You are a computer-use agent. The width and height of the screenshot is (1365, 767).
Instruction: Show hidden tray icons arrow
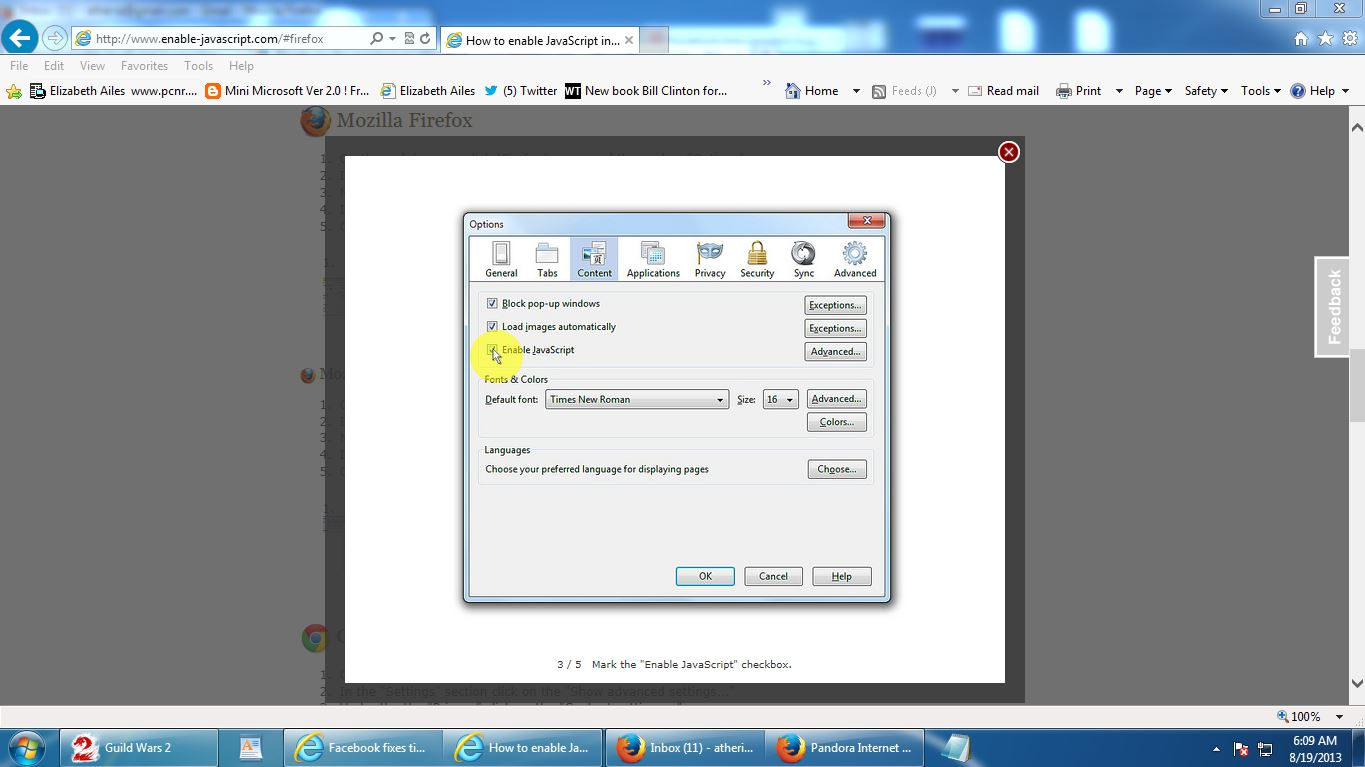[x=1216, y=748]
